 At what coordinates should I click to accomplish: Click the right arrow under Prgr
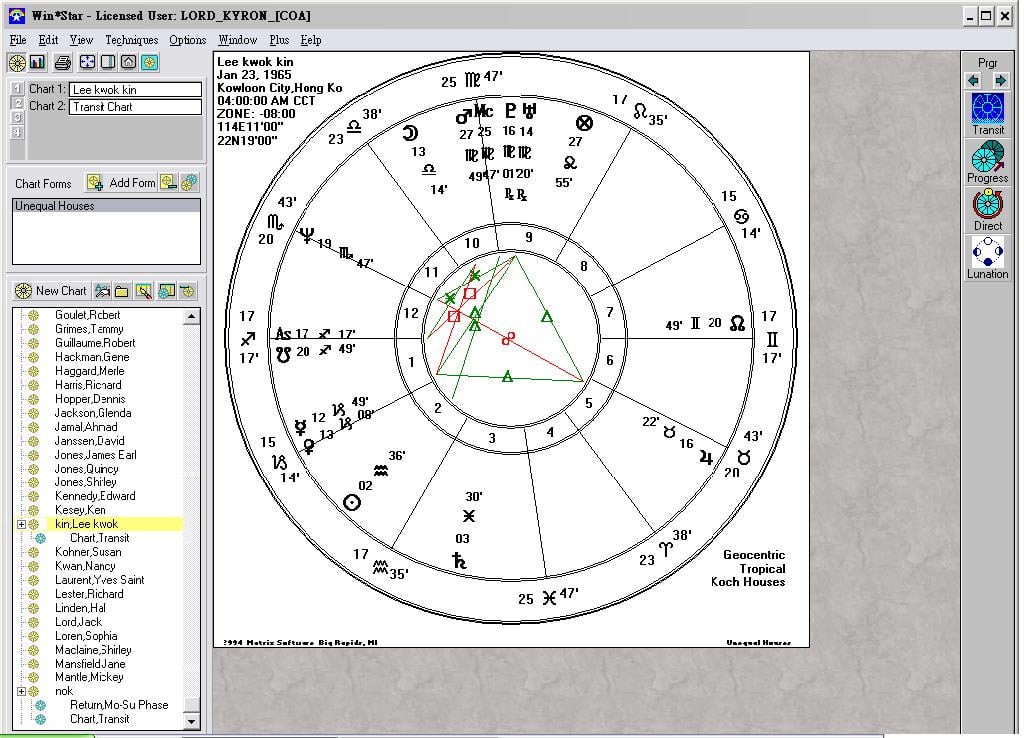(999, 80)
